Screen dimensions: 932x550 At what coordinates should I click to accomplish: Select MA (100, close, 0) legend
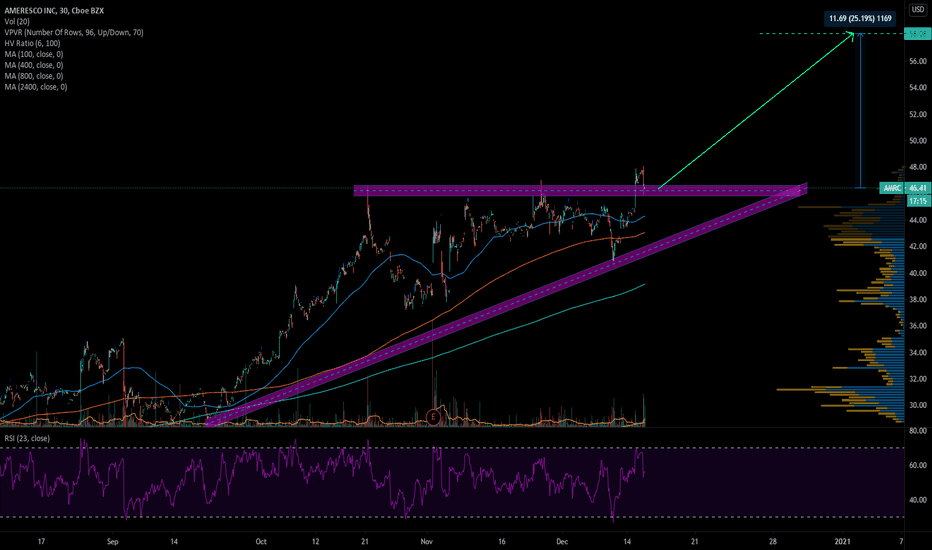coord(34,54)
